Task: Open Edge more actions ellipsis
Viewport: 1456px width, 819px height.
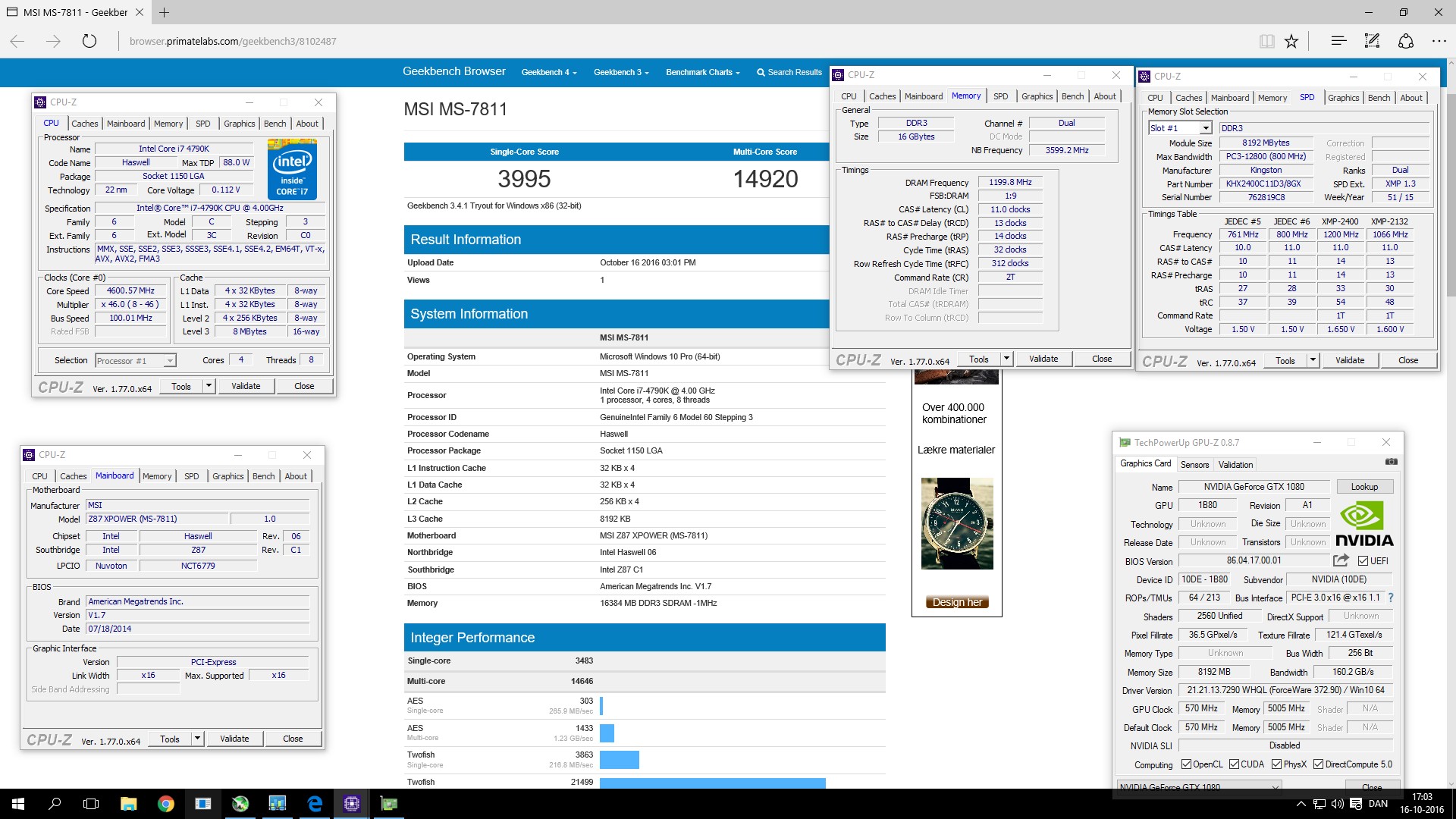Action: (1439, 41)
